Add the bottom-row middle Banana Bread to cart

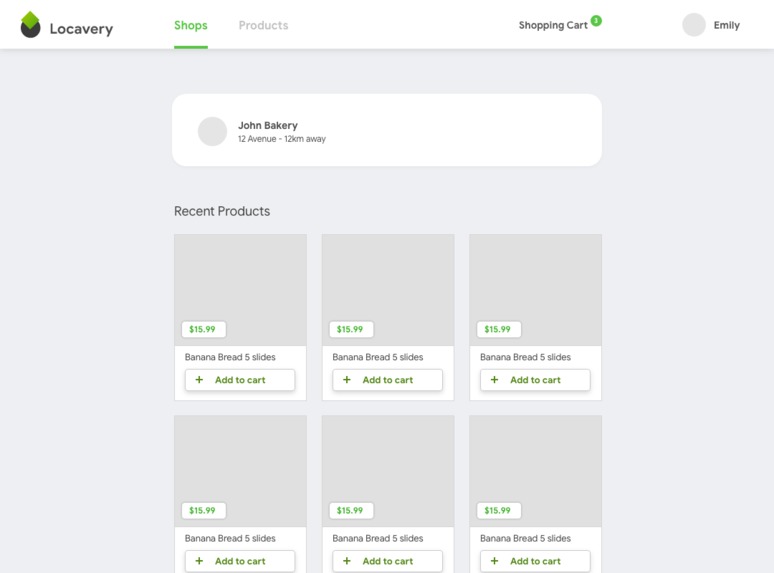tap(387, 561)
